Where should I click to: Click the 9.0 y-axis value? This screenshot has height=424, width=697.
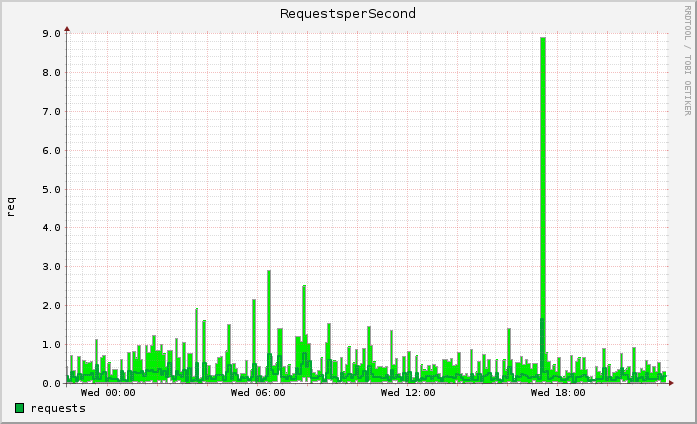click(52, 34)
